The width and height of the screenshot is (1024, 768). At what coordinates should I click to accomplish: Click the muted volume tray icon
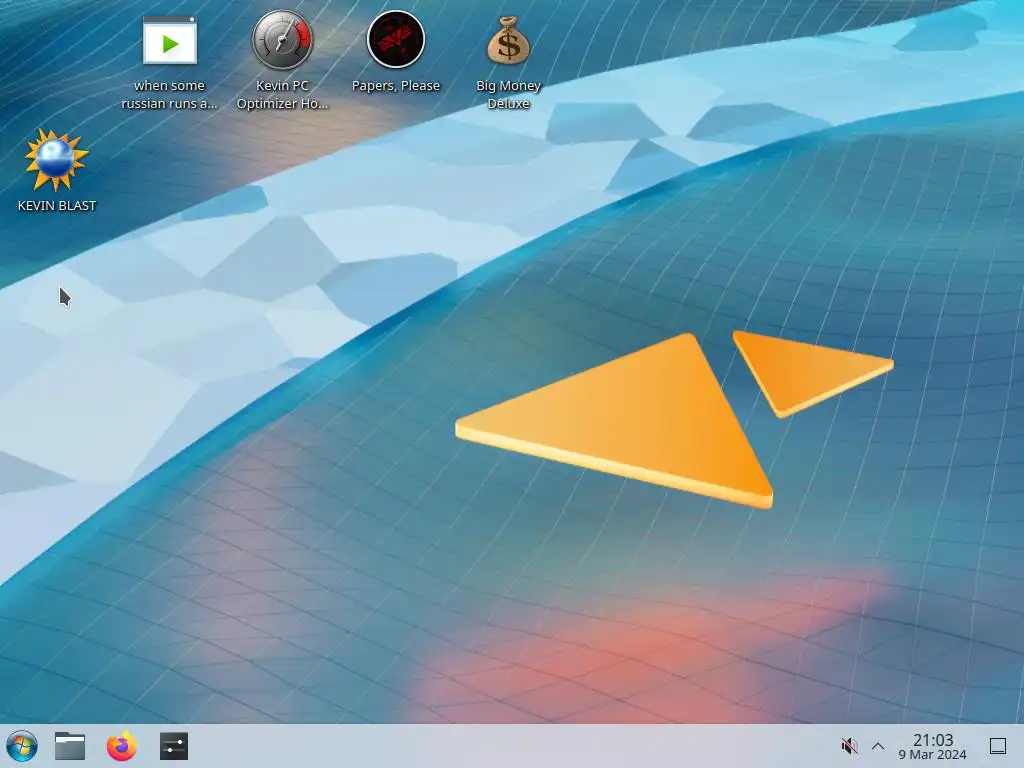tap(849, 746)
